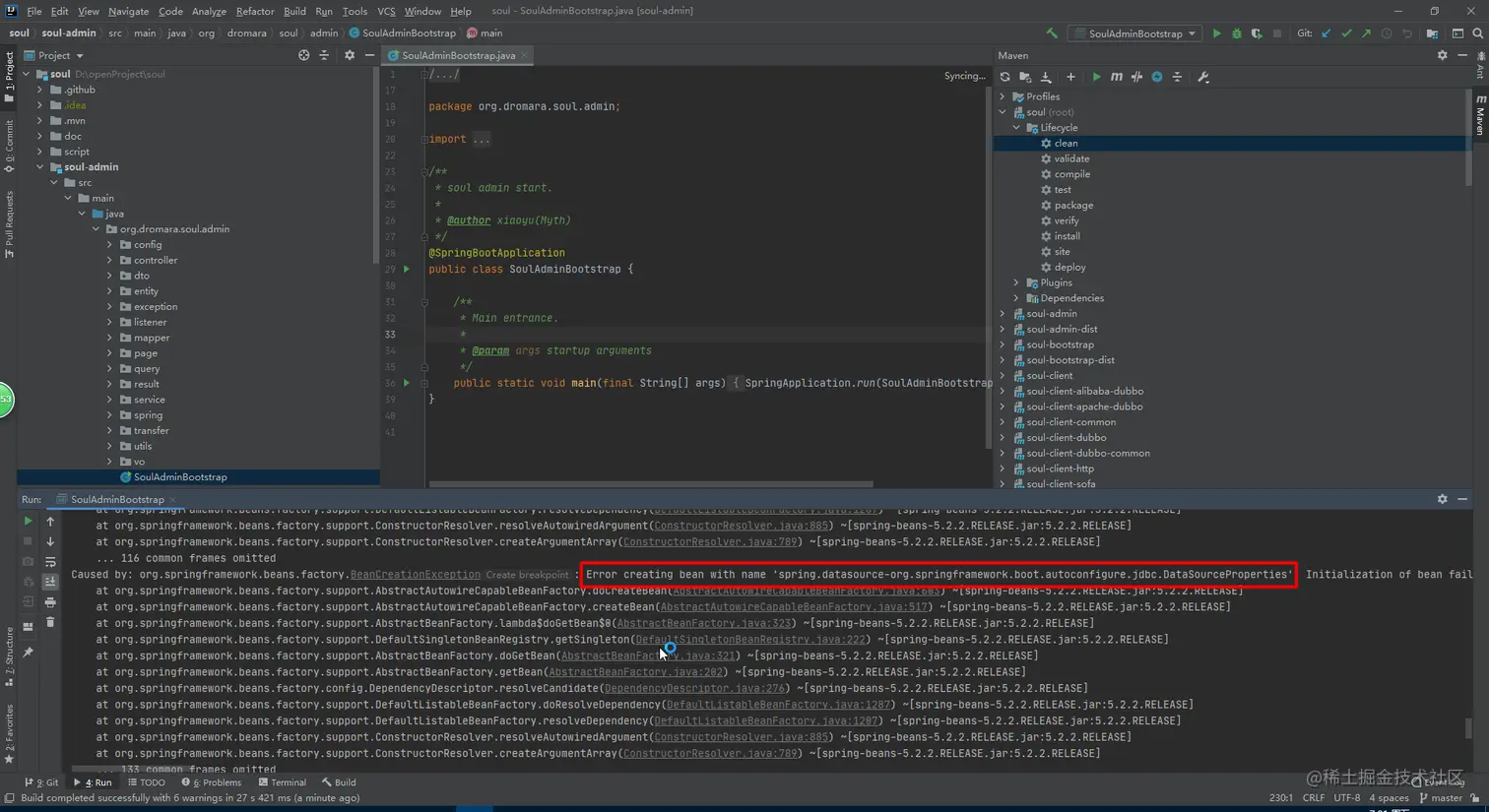The width and height of the screenshot is (1489, 812).
Task: Click the up-stack-trace arrow in the Run panel
Action: point(50,522)
